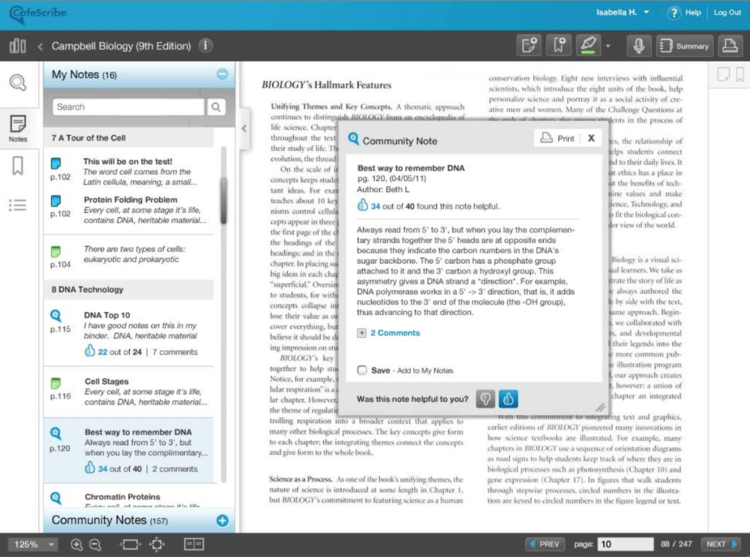The image size is (750, 557).
Task: Switch to two-page view
Action: 194,544
